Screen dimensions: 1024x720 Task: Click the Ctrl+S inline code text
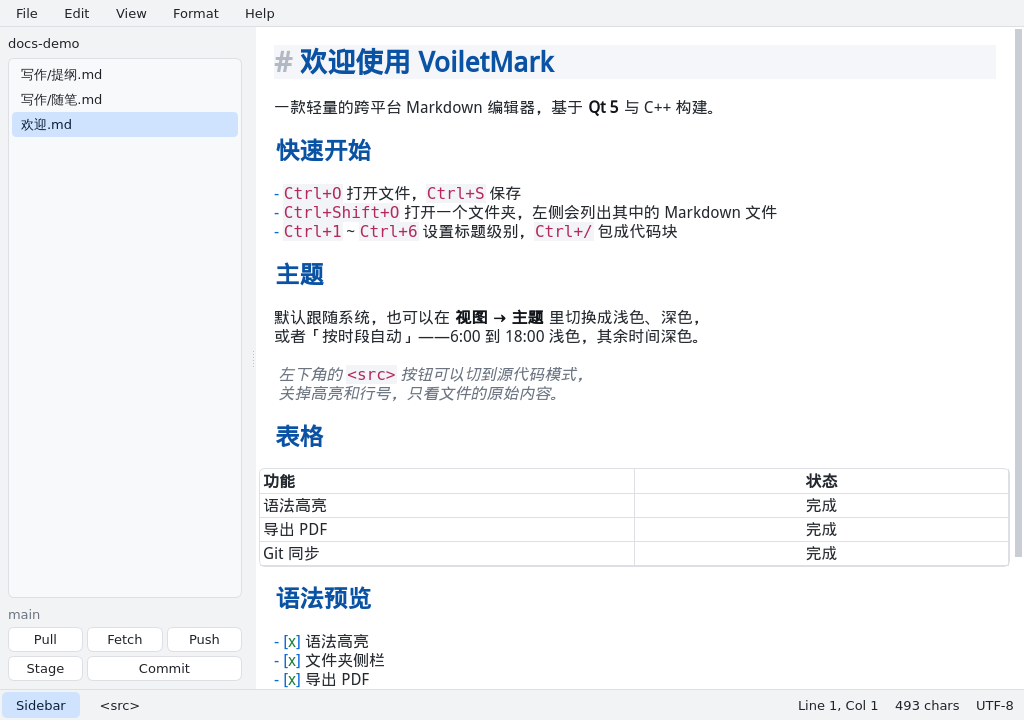pyautogui.click(x=455, y=193)
